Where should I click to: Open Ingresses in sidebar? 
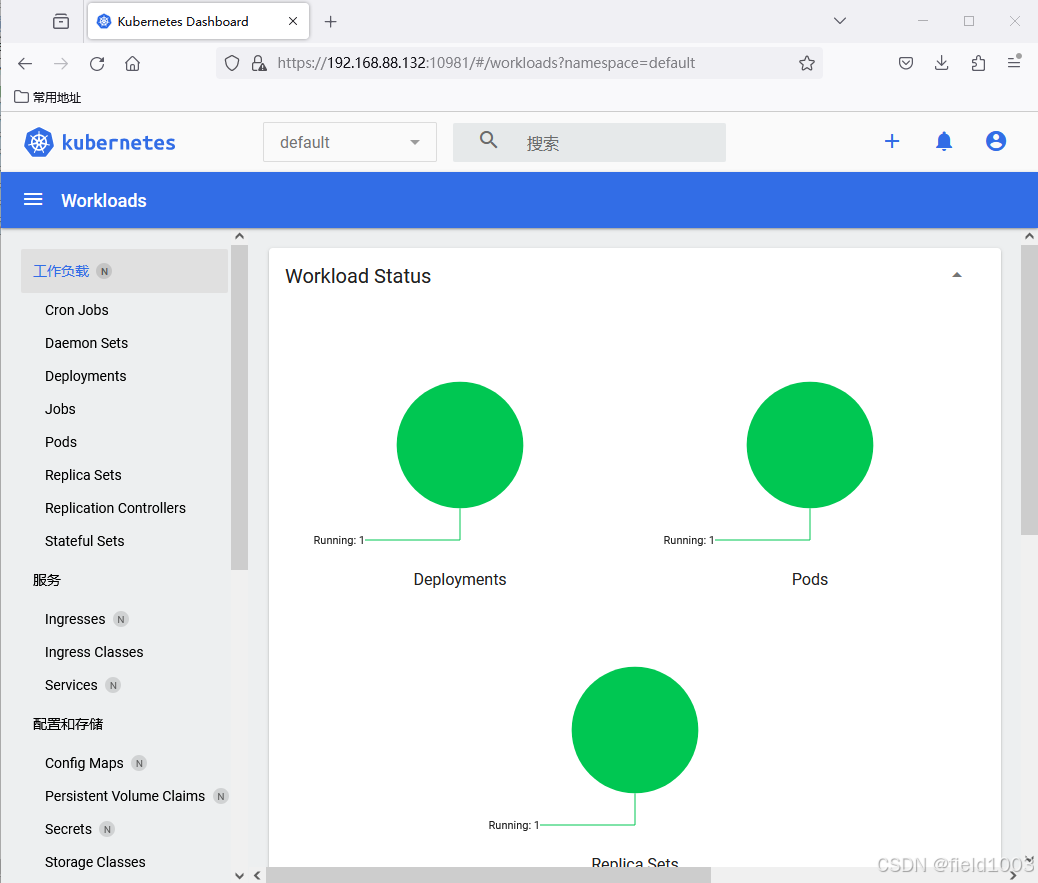point(75,620)
